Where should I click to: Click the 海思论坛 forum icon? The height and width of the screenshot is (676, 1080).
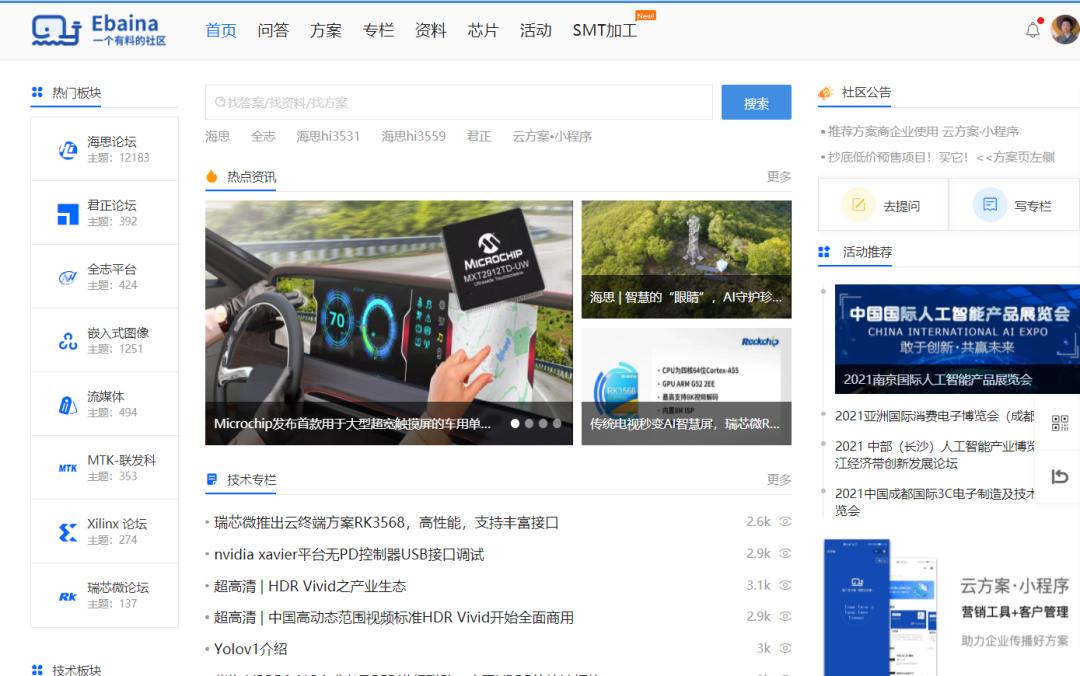pos(68,150)
